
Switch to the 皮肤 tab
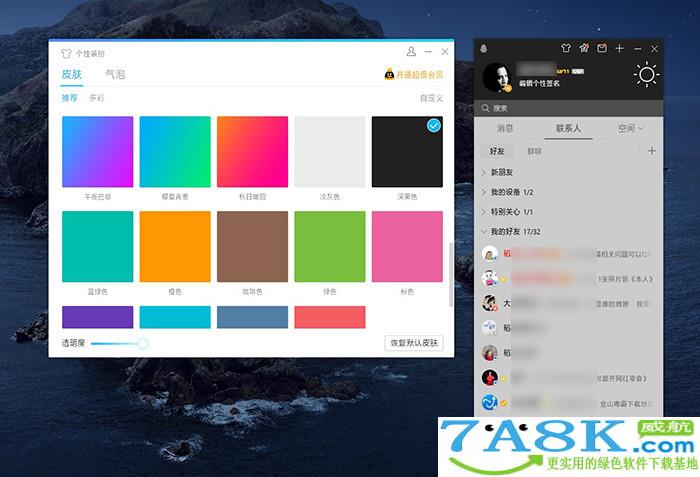[x=72, y=74]
